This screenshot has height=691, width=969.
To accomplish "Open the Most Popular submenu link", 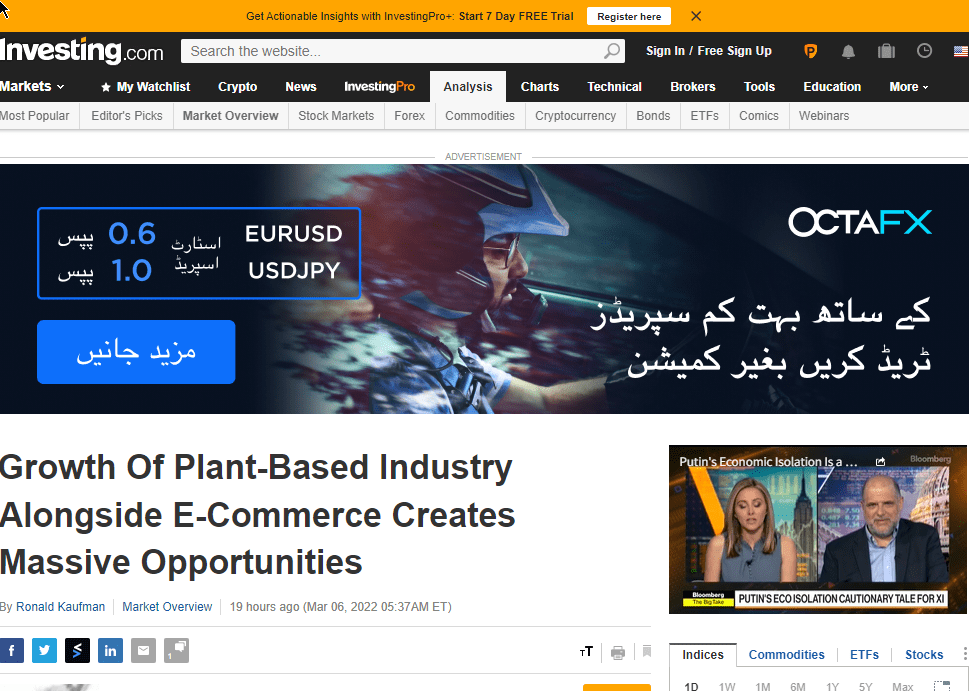I will click(x=35, y=116).
